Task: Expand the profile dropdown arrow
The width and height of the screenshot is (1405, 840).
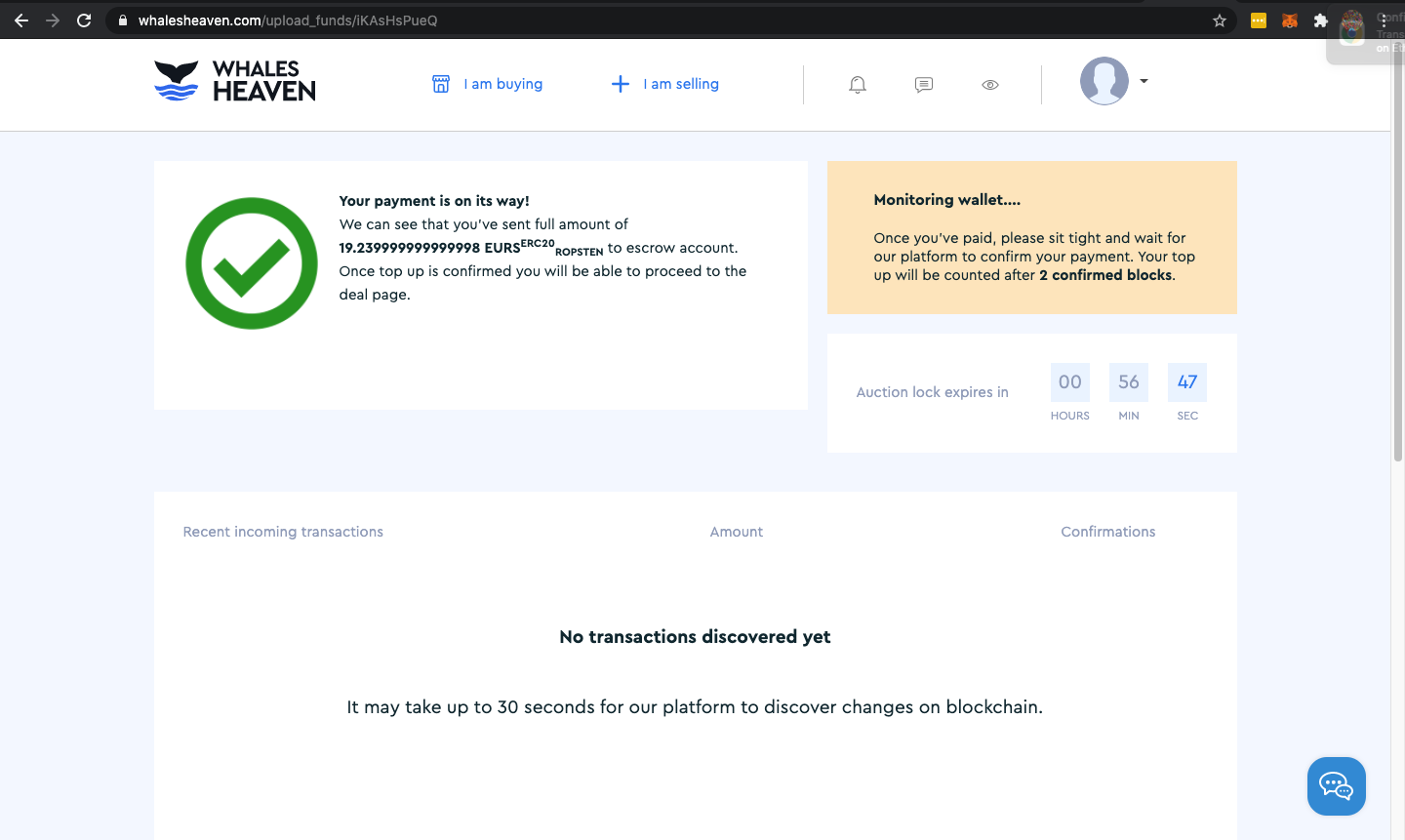Action: pos(1144,81)
